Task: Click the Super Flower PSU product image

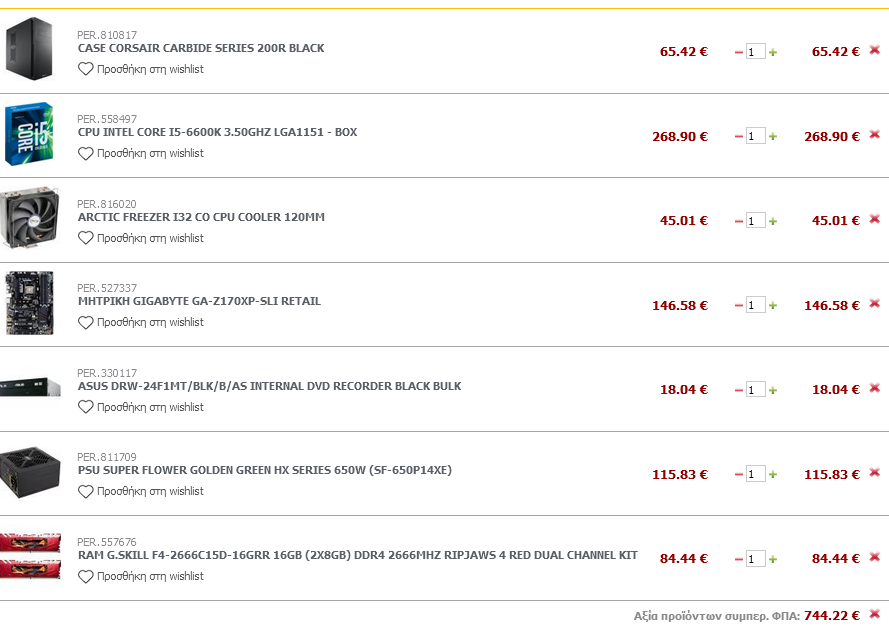Action: tap(30, 473)
